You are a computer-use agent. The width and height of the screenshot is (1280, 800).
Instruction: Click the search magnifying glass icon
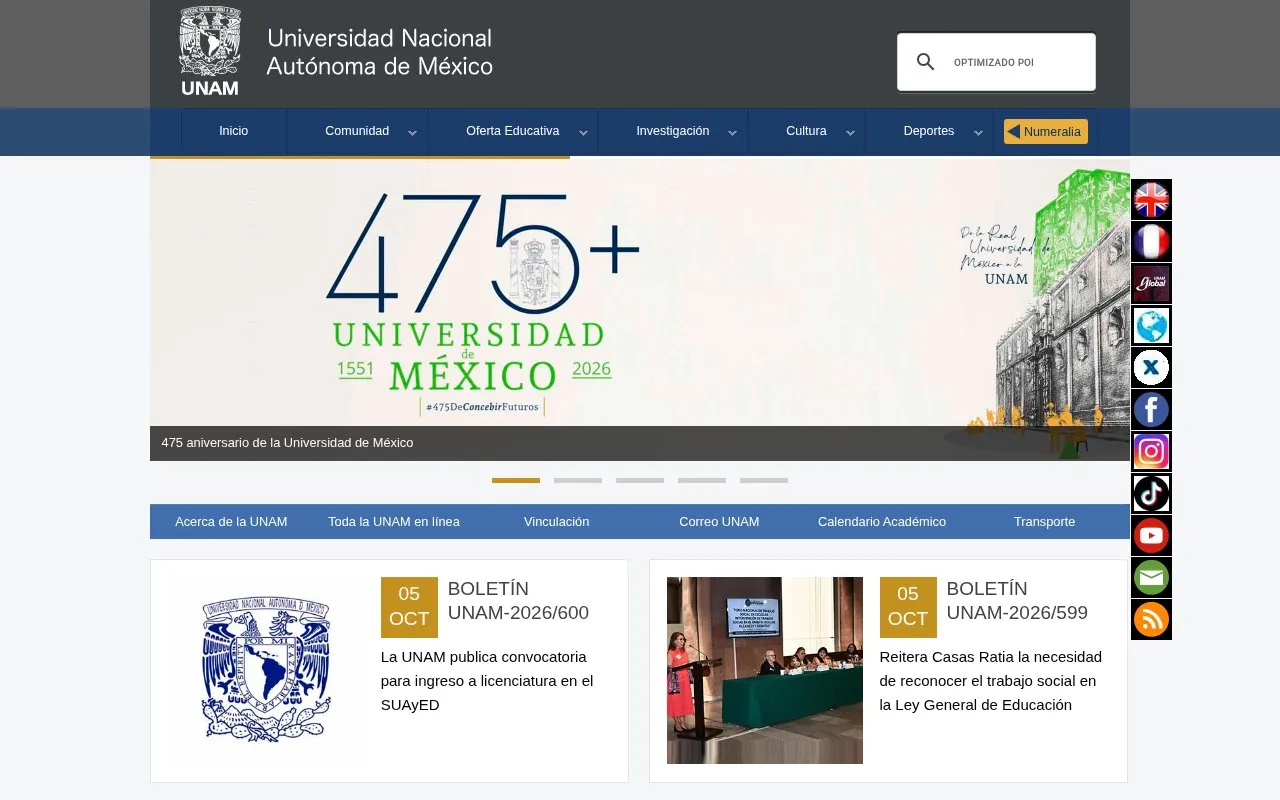coord(926,62)
